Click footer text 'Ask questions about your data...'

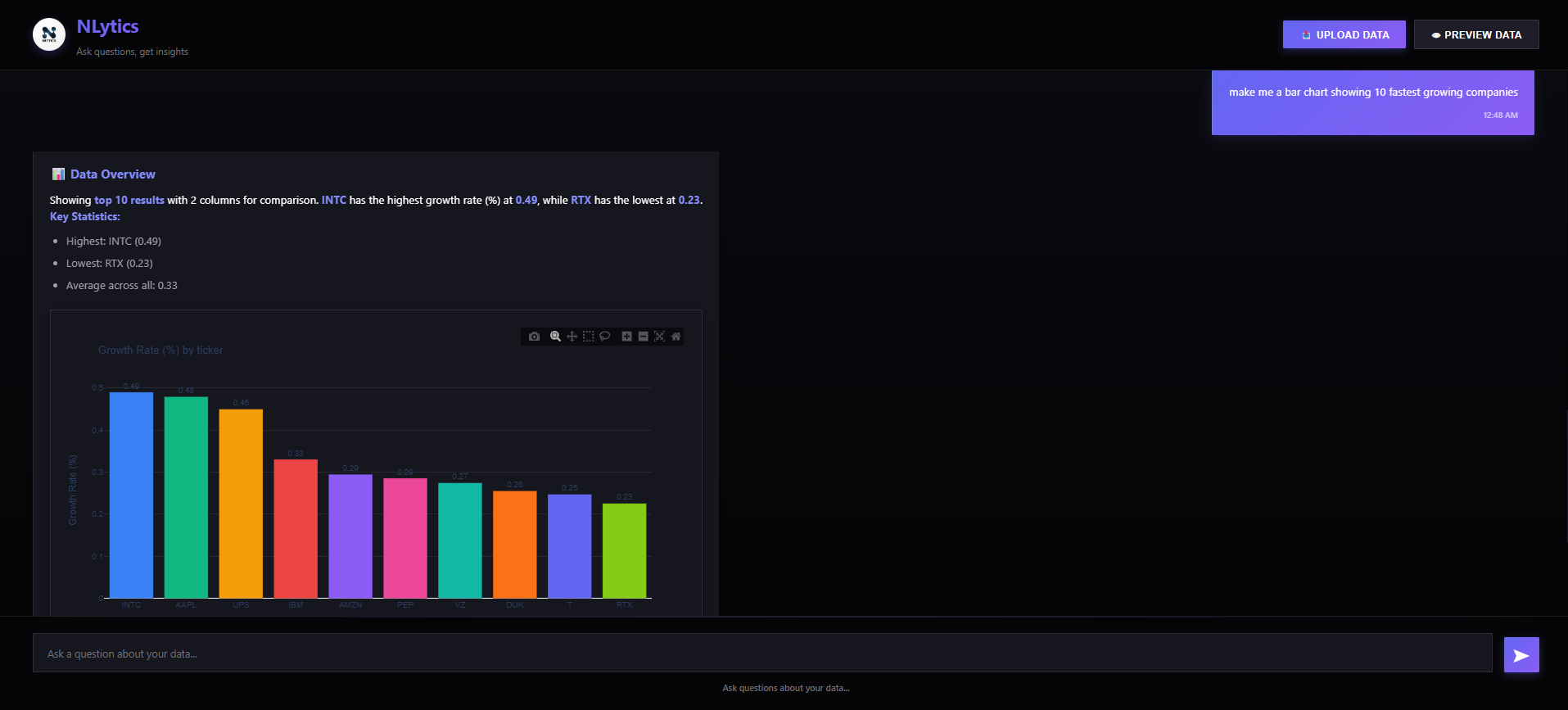pos(786,688)
